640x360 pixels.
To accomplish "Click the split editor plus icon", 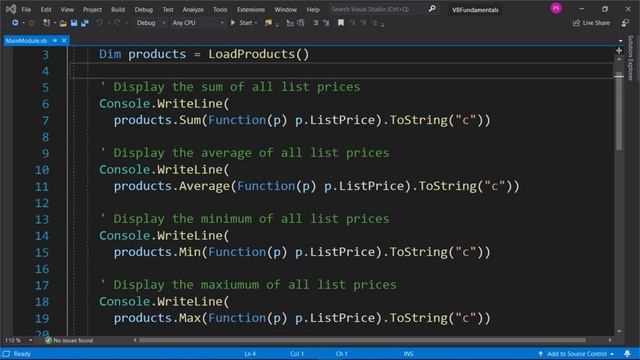I will 619,51.
